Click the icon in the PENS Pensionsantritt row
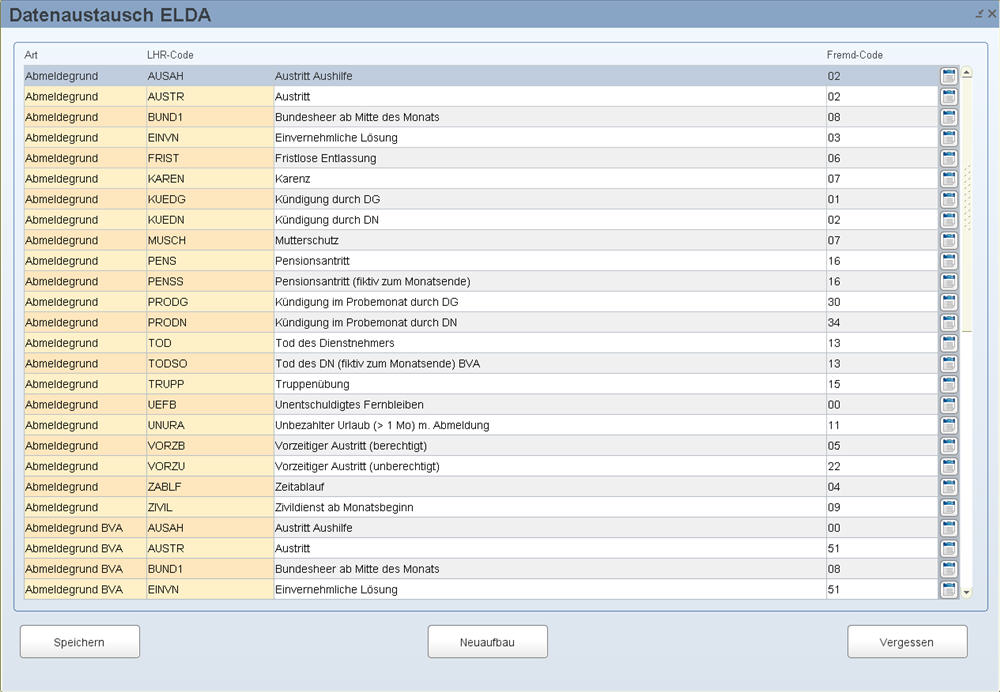 [948, 261]
